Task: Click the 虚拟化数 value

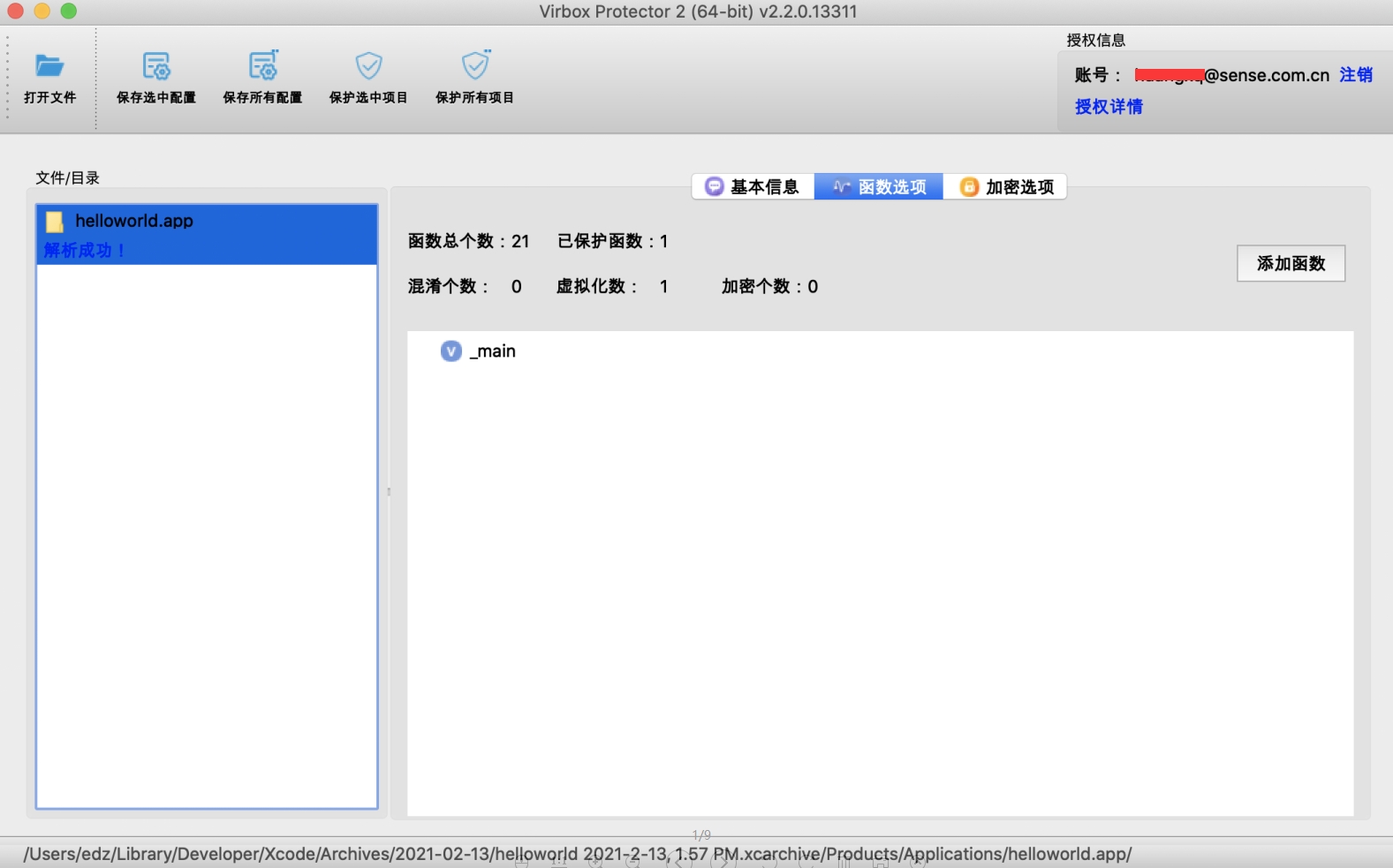Action: (663, 286)
